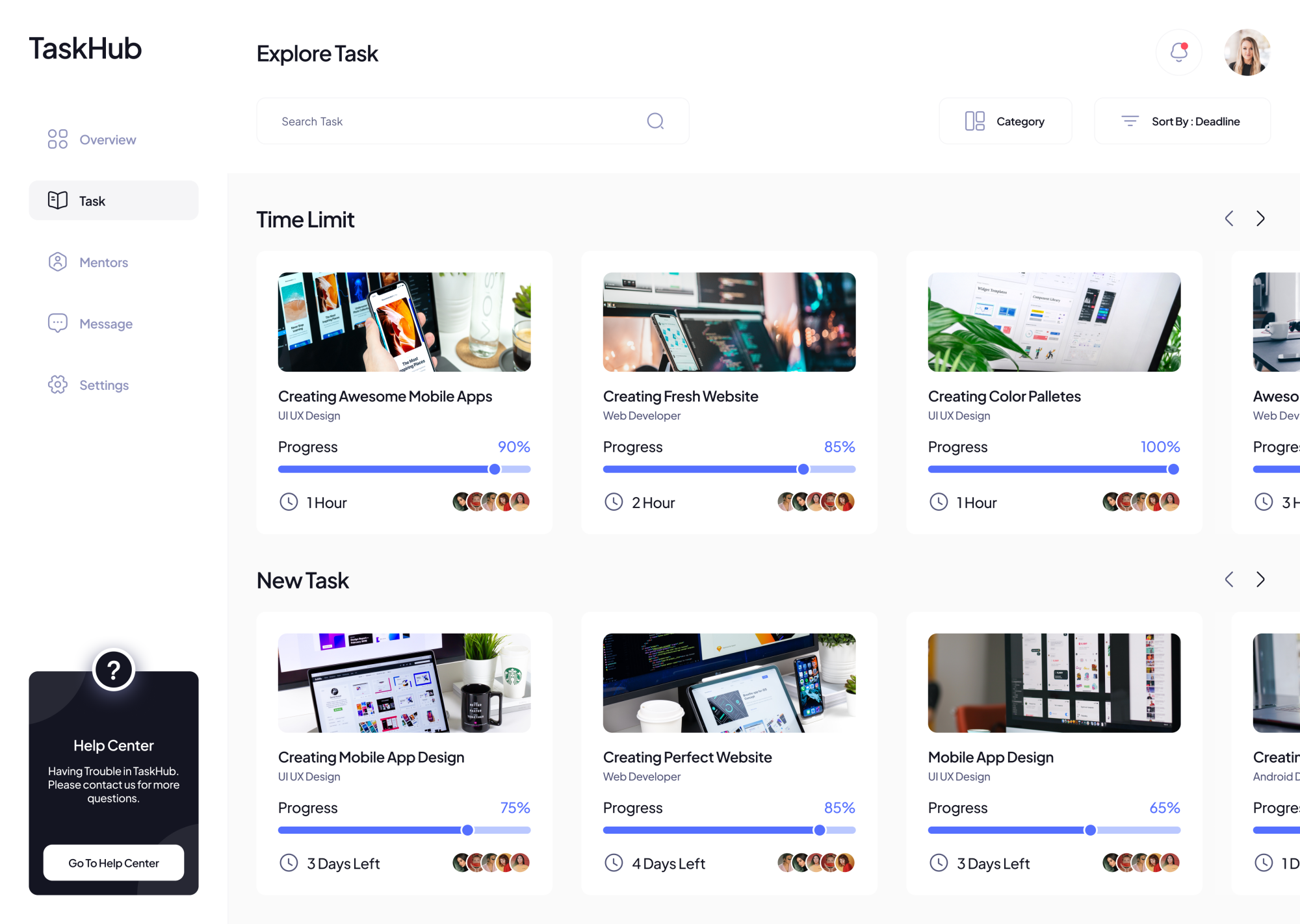Open the user profile avatar
Screen dimensions: 1300x924
click(x=1247, y=52)
